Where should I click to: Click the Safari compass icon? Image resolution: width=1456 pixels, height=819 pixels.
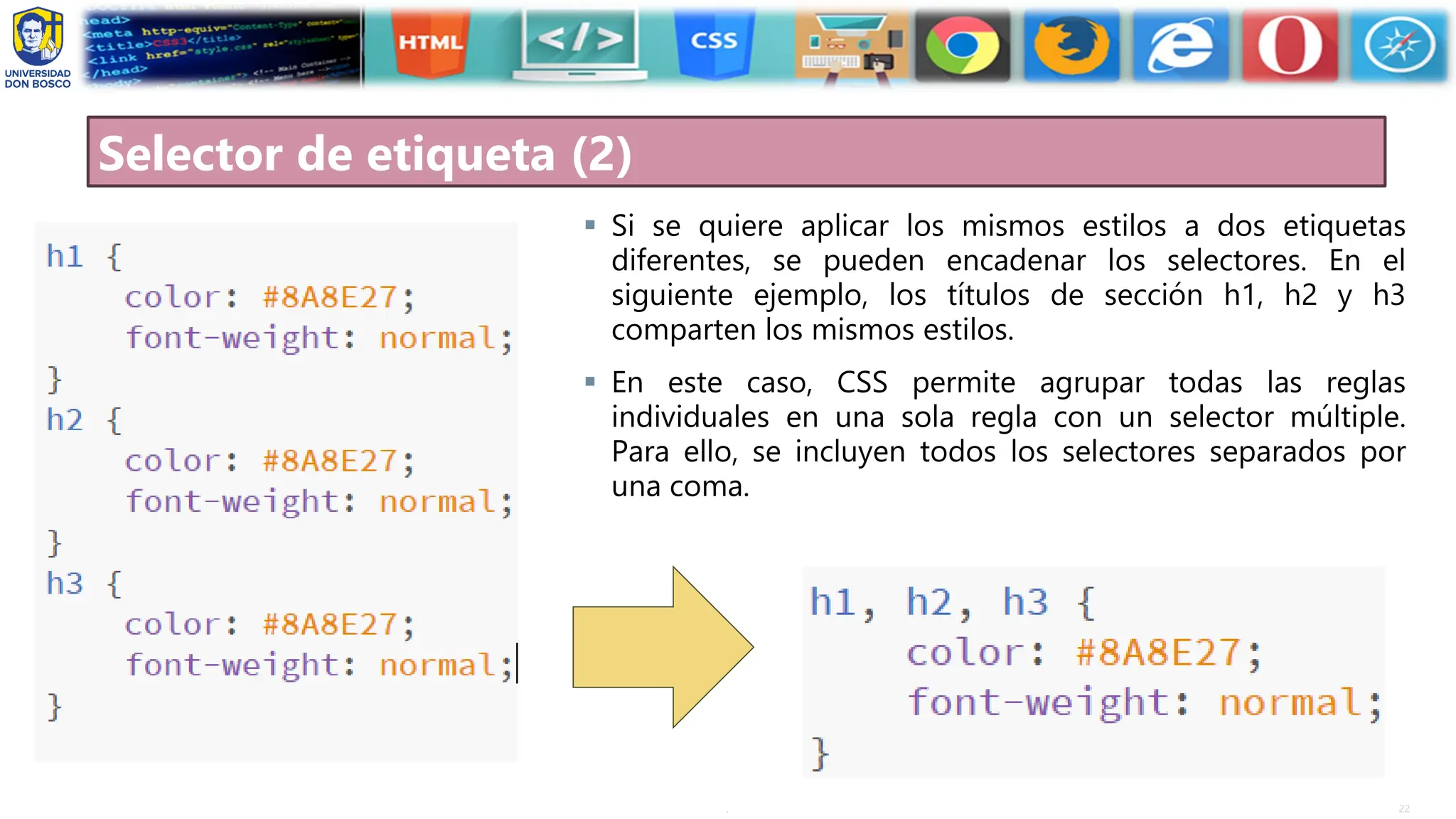click(1398, 45)
